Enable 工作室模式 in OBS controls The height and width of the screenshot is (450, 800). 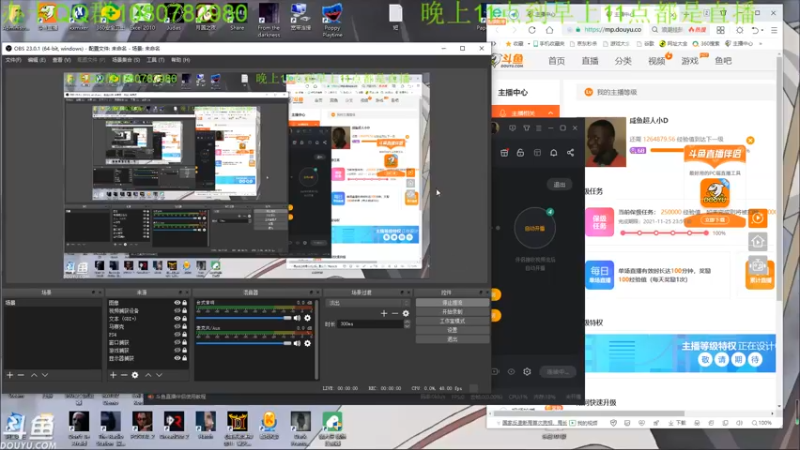(452, 321)
